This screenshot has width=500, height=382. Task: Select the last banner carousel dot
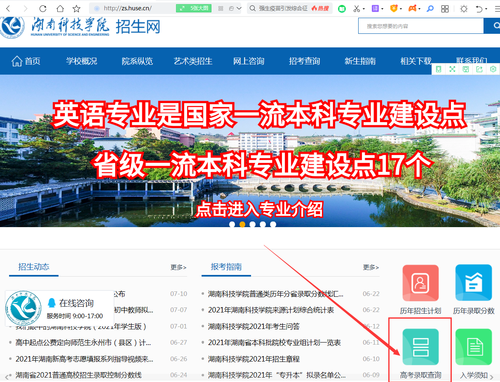(x=273, y=224)
